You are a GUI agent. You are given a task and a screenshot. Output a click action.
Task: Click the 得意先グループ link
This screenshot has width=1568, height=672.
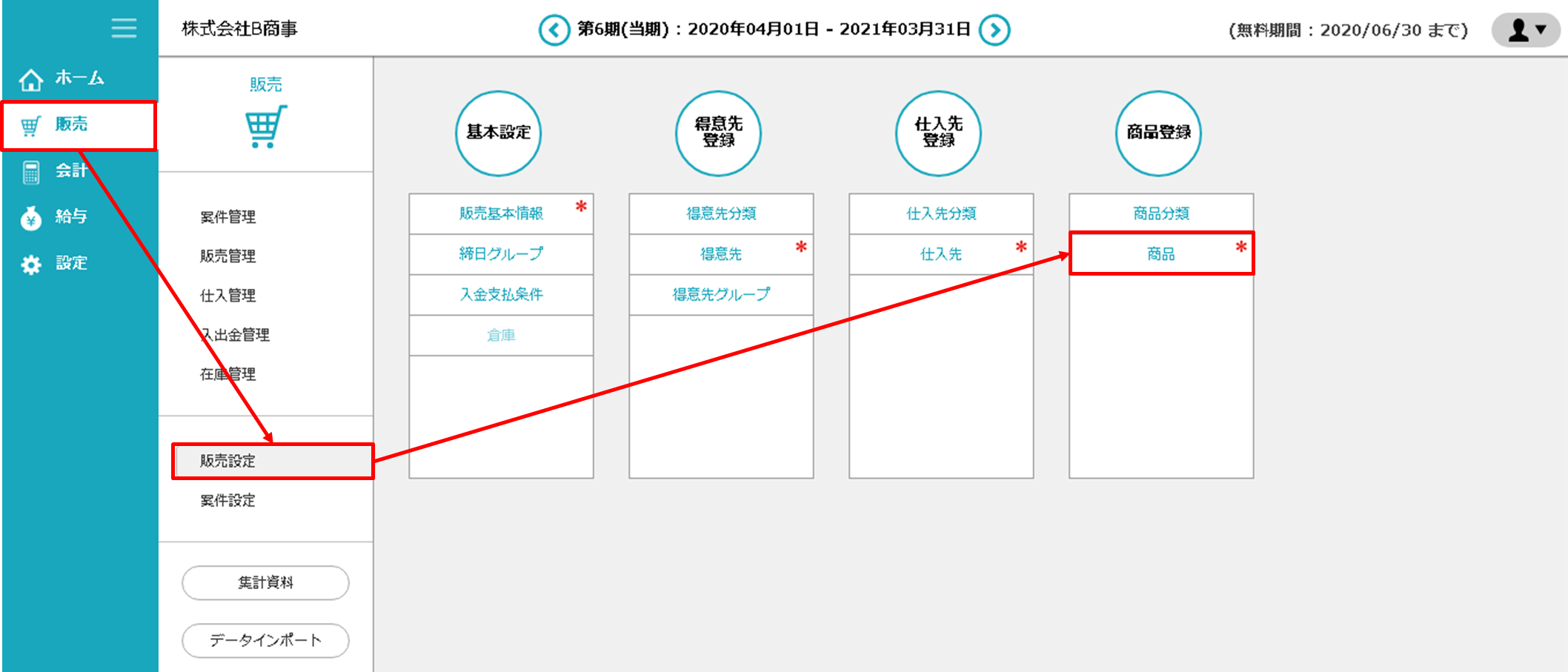click(720, 294)
